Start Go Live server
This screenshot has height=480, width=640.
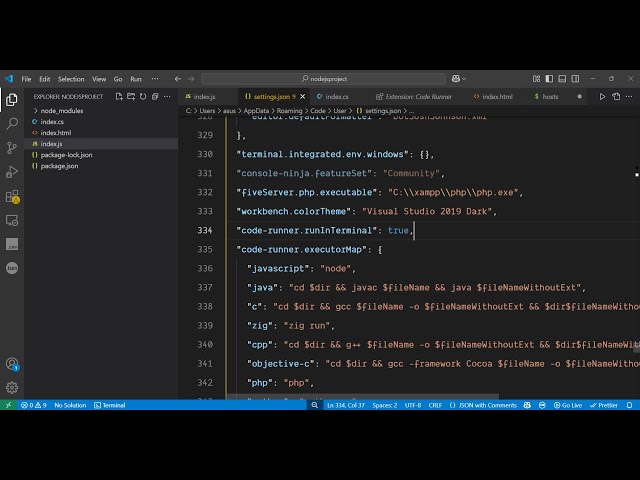(x=568, y=405)
